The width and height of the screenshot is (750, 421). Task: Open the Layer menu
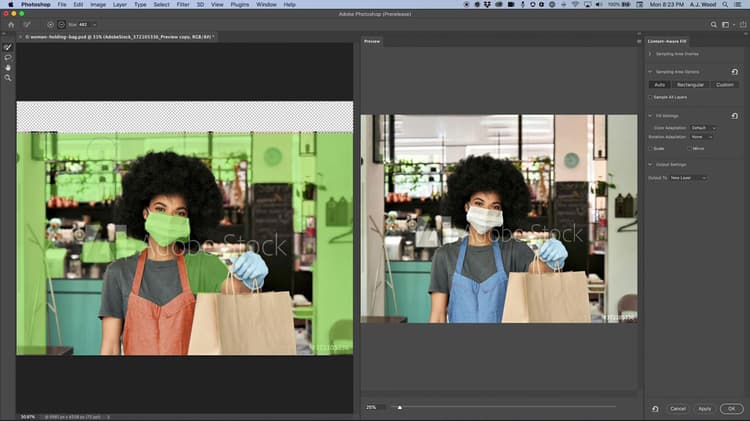coord(120,4)
